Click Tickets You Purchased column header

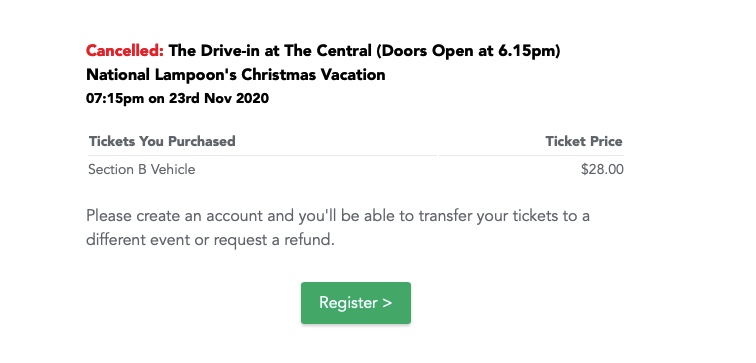[162, 141]
